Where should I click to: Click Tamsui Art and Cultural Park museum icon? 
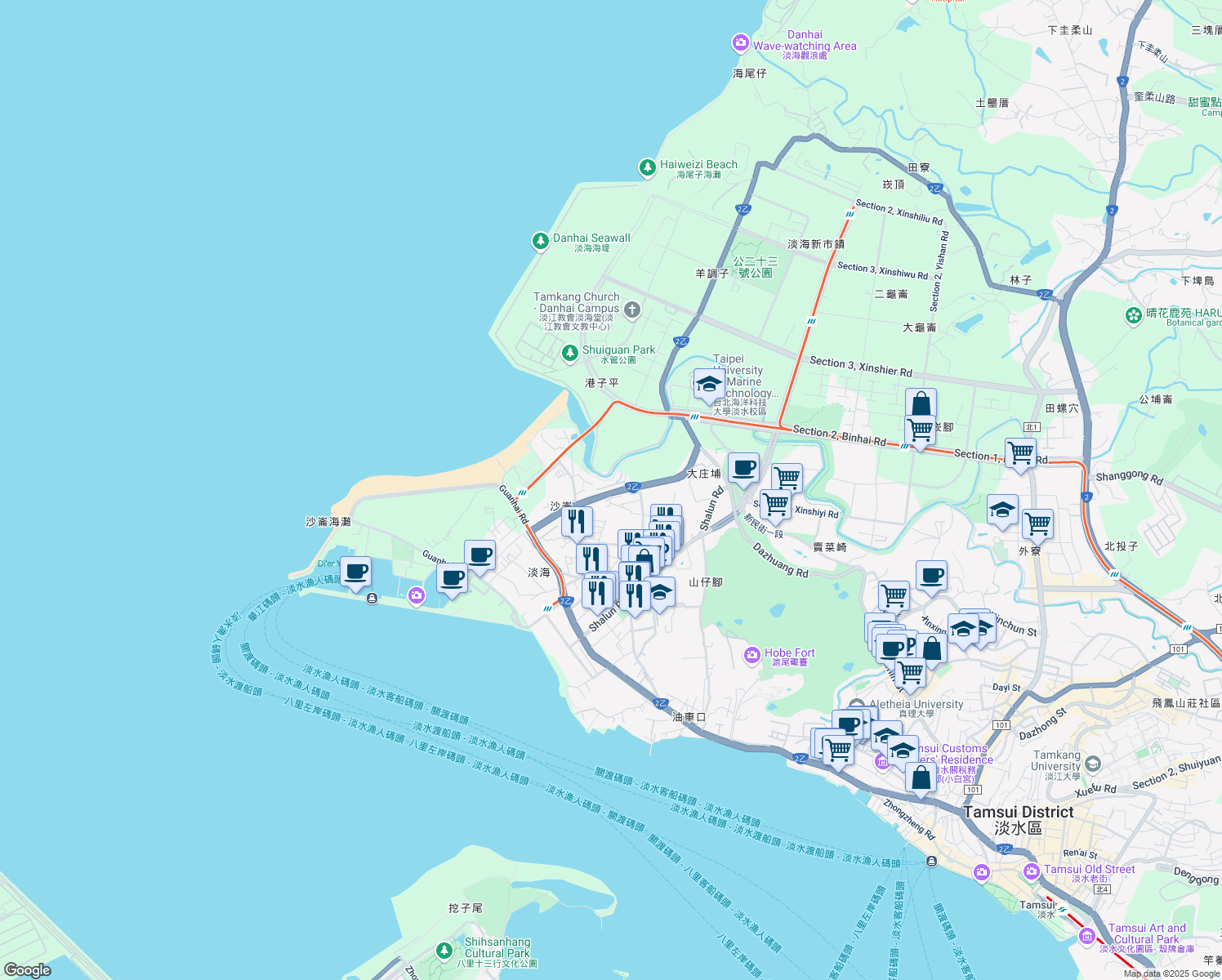(1086, 936)
